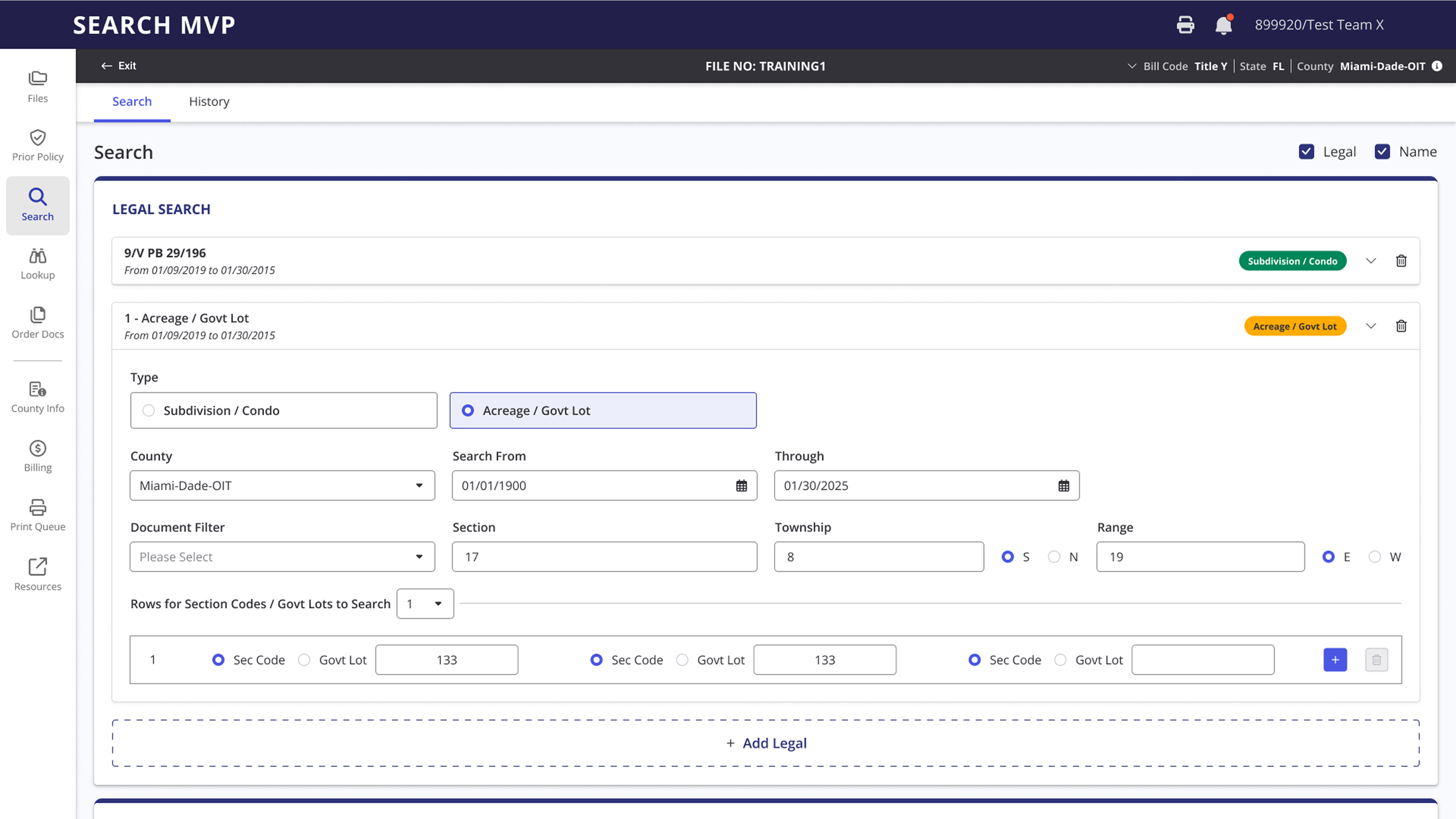
Task: Click printer icon in top header
Action: (1185, 25)
